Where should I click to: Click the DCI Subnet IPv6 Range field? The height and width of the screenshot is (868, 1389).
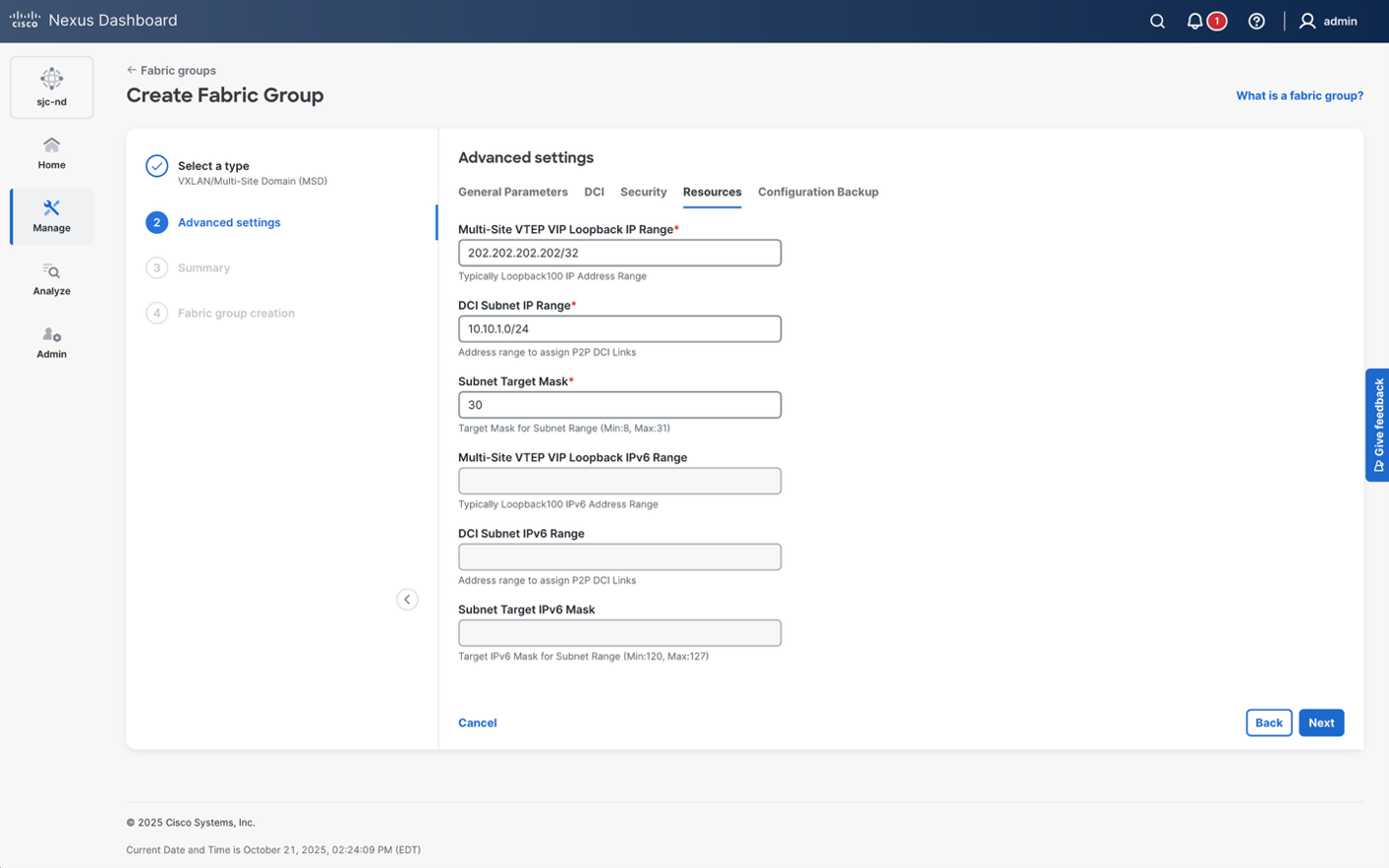pyautogui.click(x=619, y=556)
